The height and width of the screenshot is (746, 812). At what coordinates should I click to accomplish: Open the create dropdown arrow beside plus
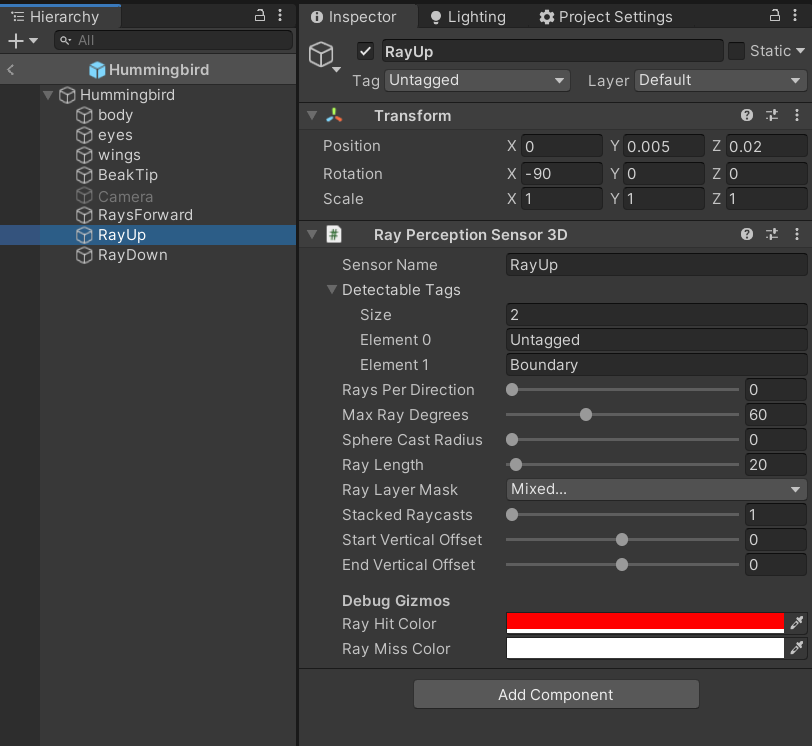[x=34, y=40]
